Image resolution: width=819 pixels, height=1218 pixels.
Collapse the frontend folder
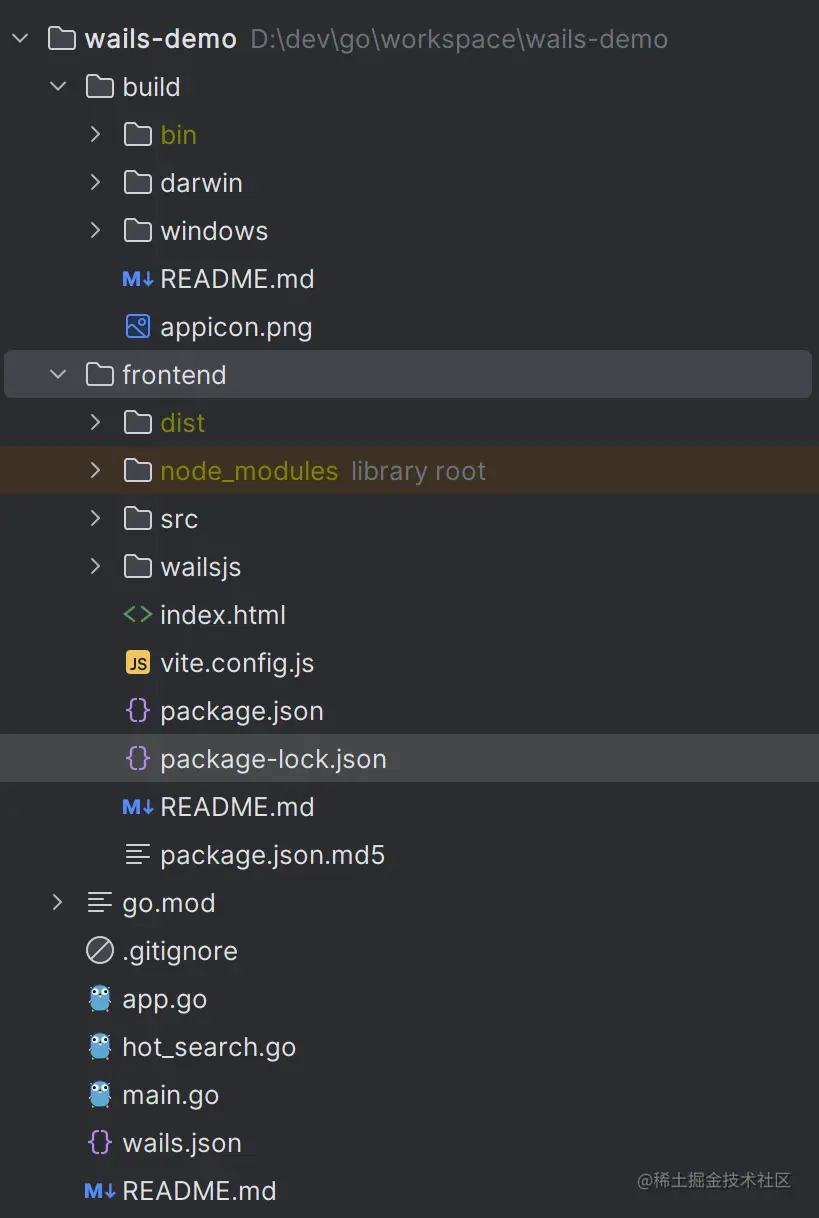(x=58, y=375)
